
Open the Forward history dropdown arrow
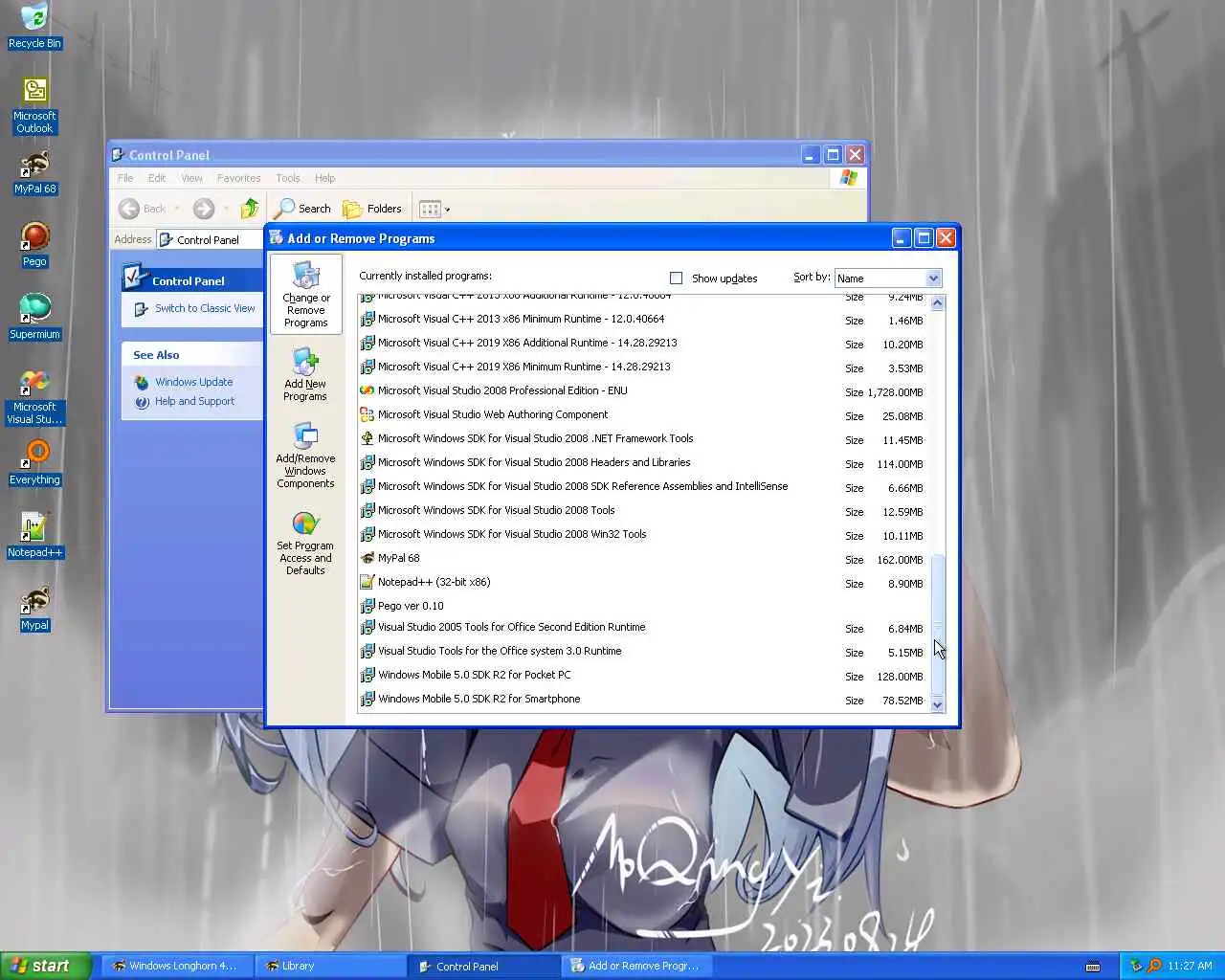point(226,208)
